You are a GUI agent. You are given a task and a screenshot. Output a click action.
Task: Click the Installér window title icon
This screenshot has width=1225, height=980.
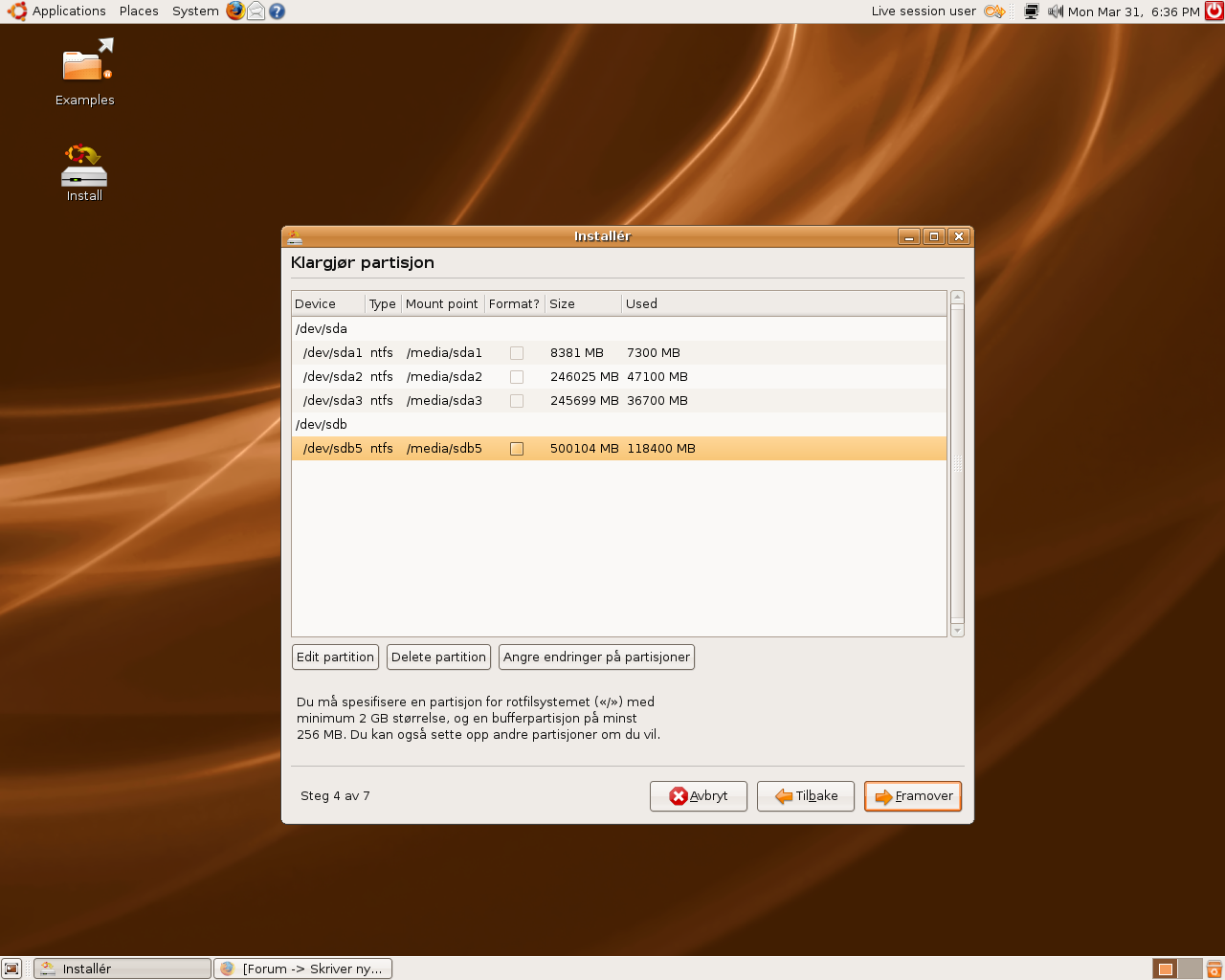295,236
